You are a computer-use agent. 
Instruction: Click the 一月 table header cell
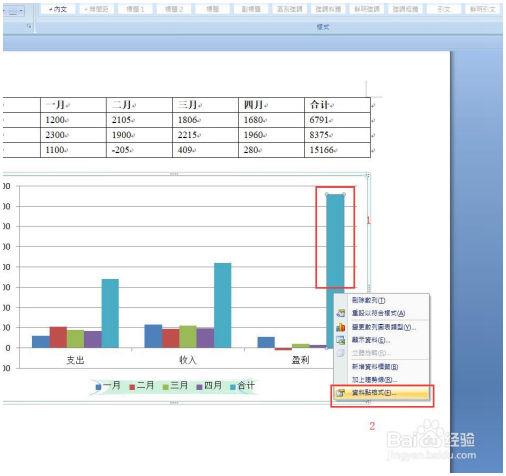[x=73, y=105]
